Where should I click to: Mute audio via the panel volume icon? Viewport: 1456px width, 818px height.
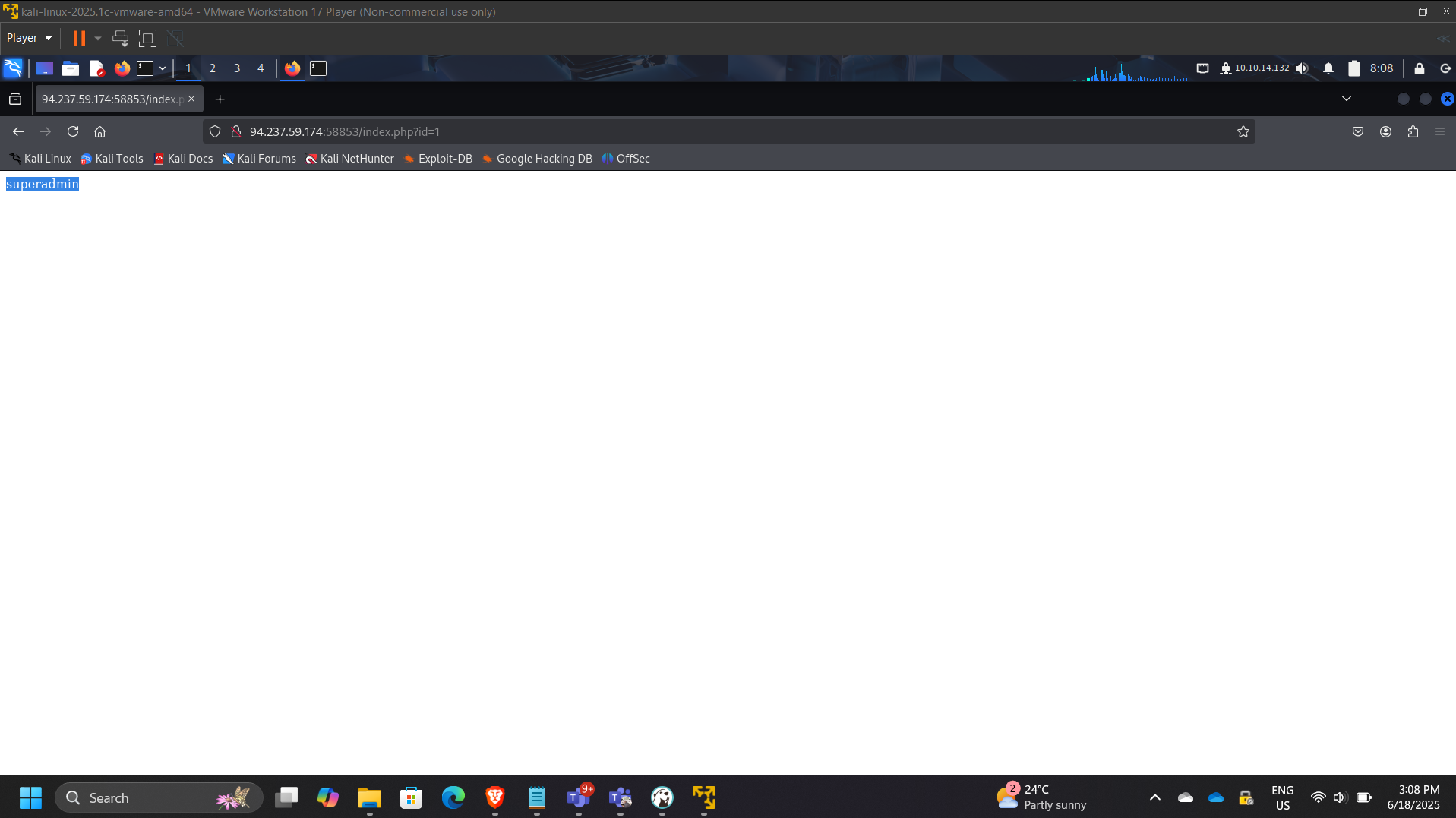[1303, 68]
